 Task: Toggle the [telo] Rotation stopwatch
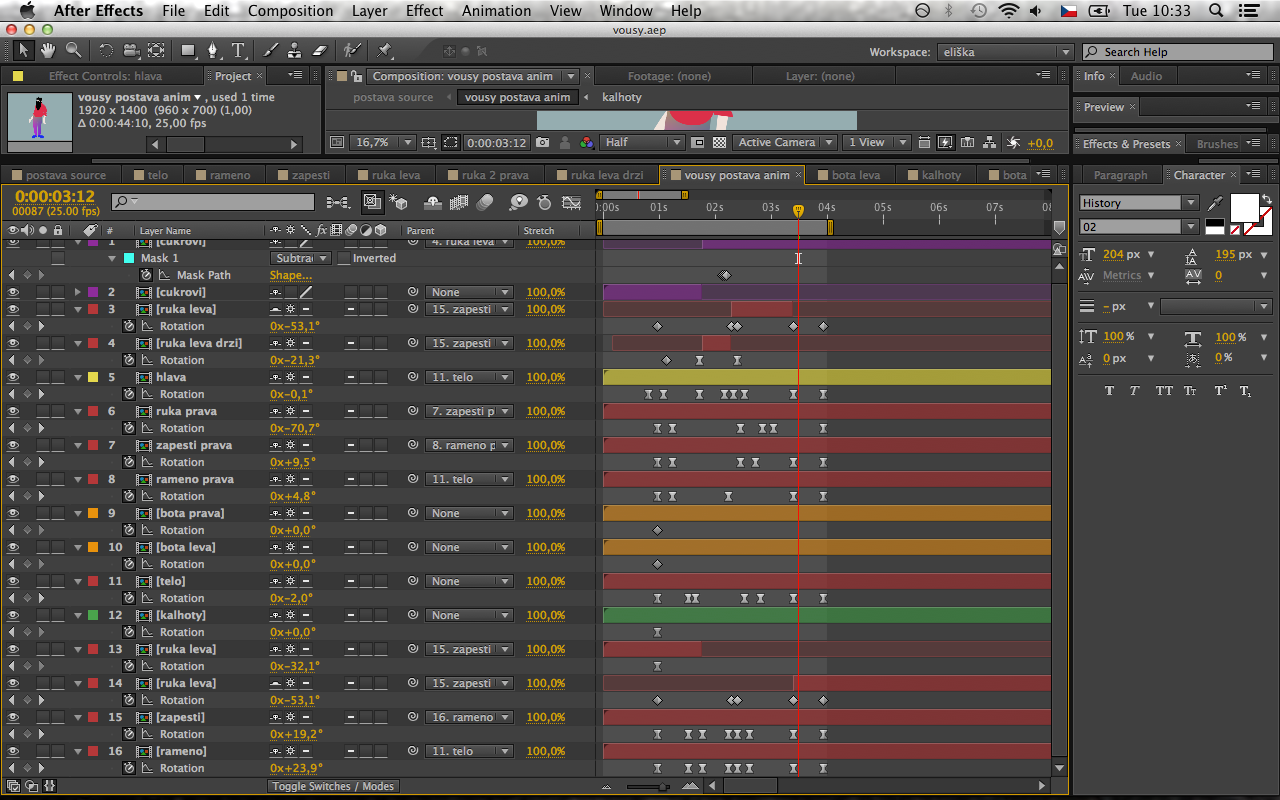[129, 598]
